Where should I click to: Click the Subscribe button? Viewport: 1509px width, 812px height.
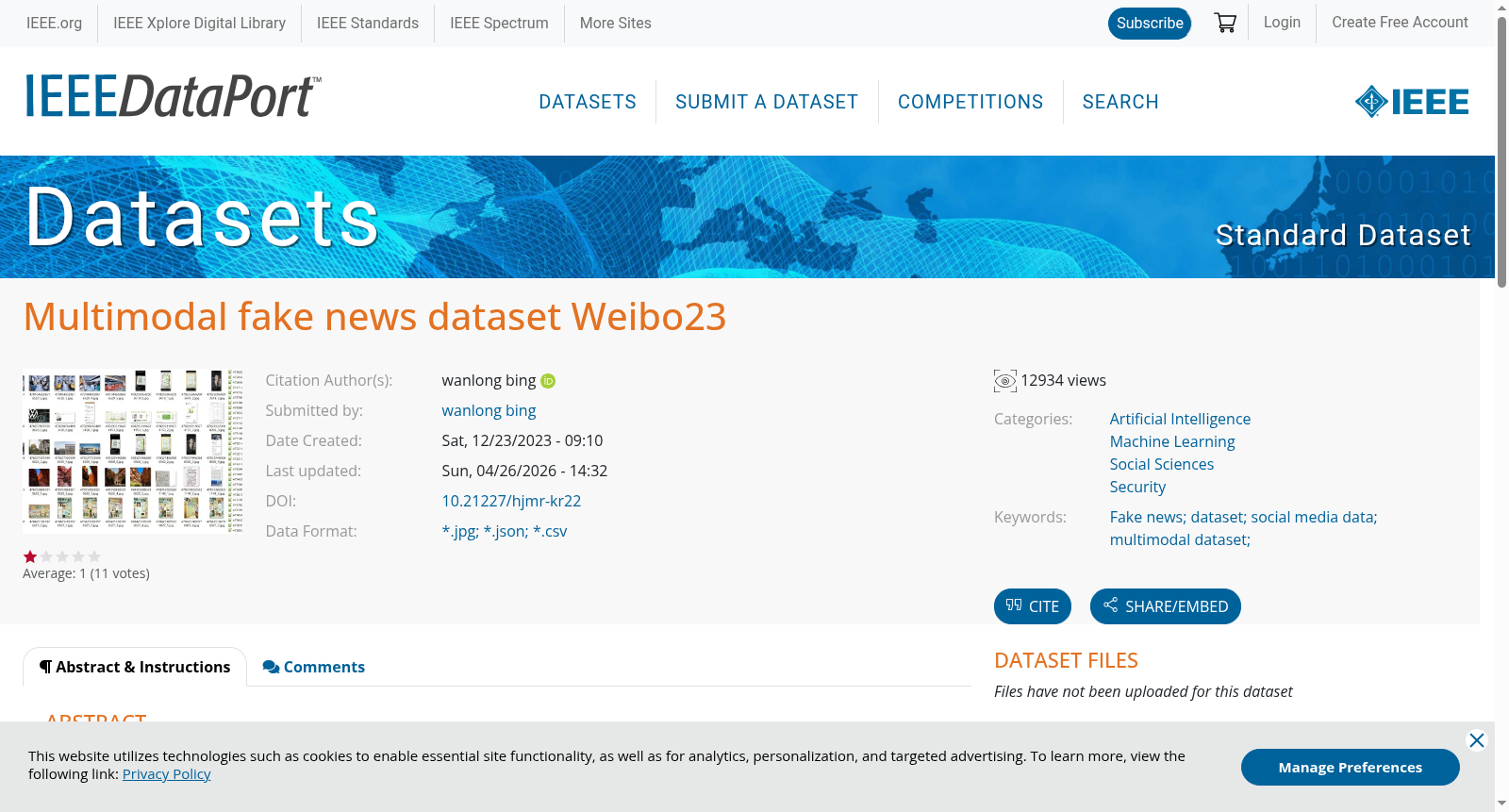pos(1150,24)
